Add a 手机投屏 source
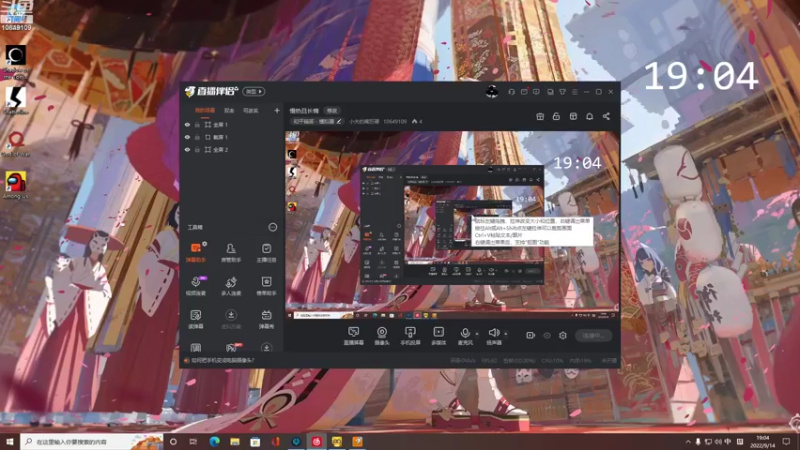The height and width of the screenshot is (450, 800). [x=410, y=336]
